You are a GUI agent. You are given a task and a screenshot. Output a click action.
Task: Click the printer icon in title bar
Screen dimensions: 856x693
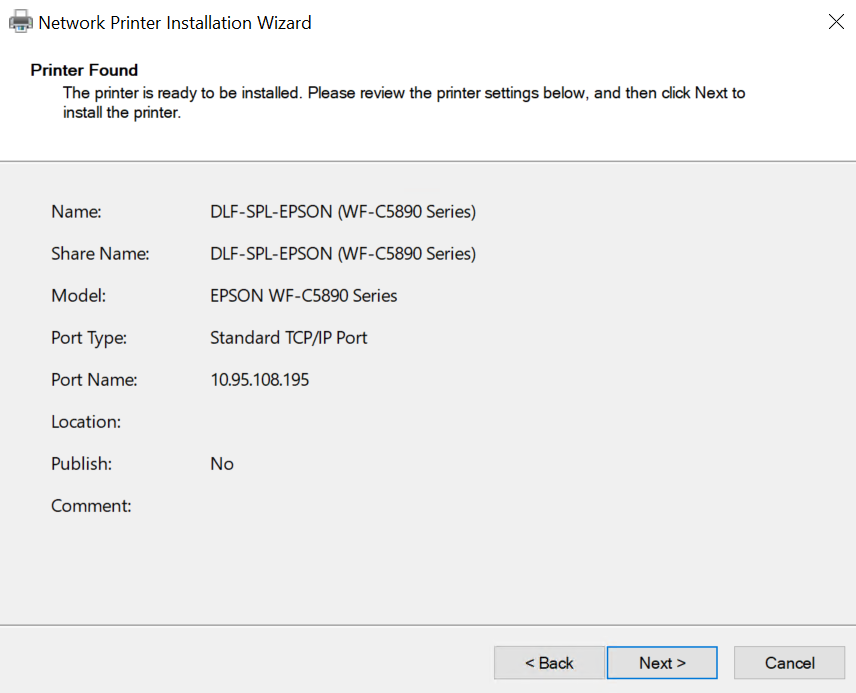tap(20, 22)
